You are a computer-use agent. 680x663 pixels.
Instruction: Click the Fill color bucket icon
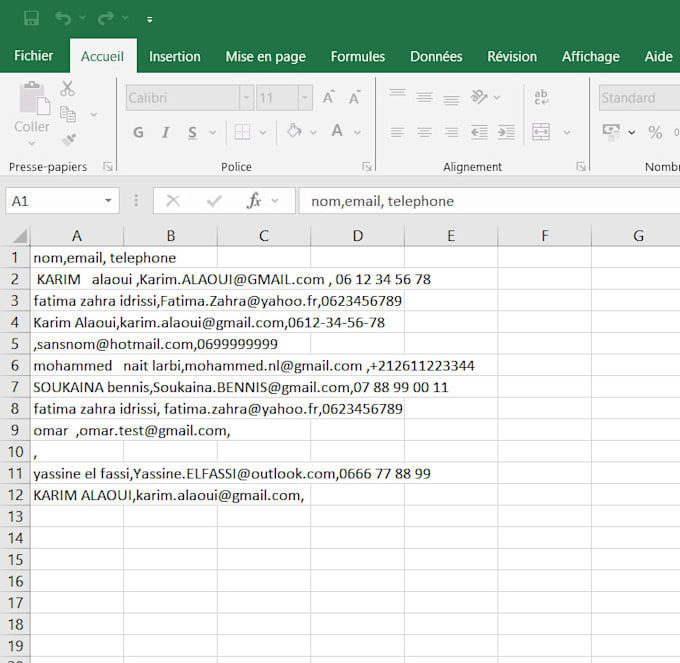(294, 131)
